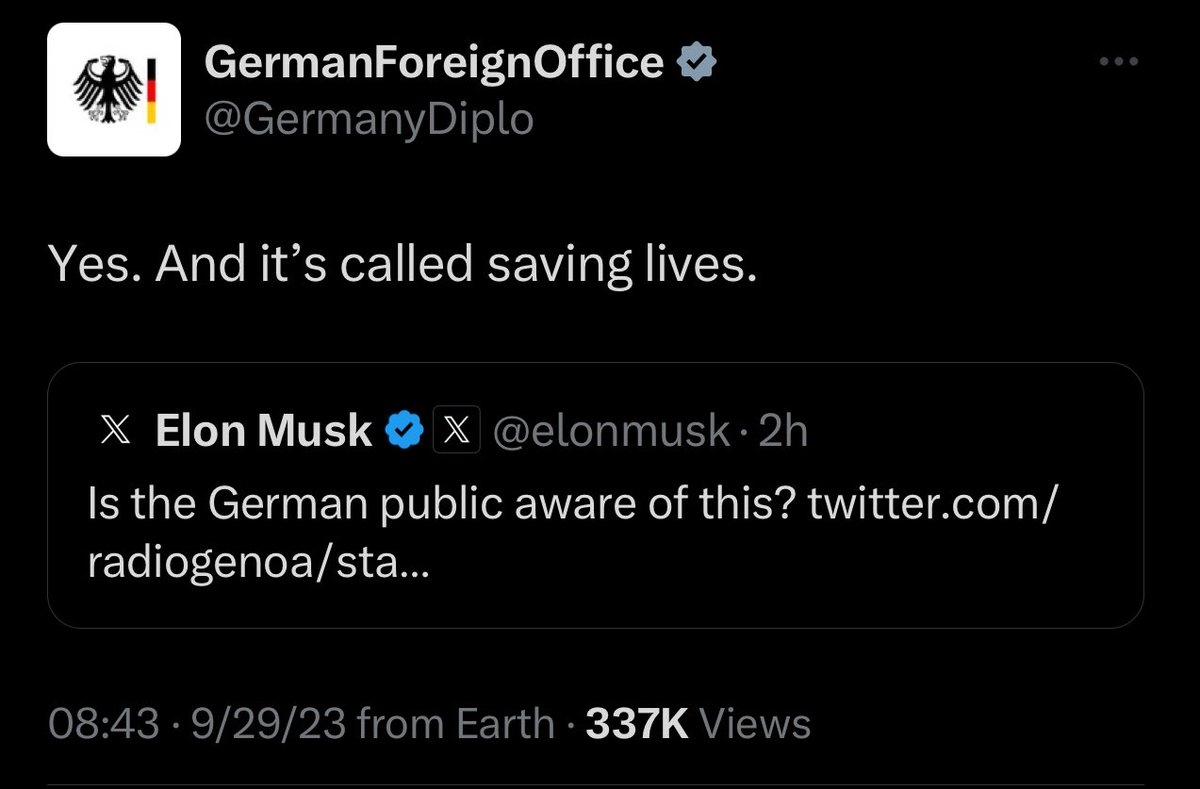Image resolution: width=1200 pixels, height=789 pixels.
Task: Visit the @GermanyDiplo handle
Action: (369, 119)
